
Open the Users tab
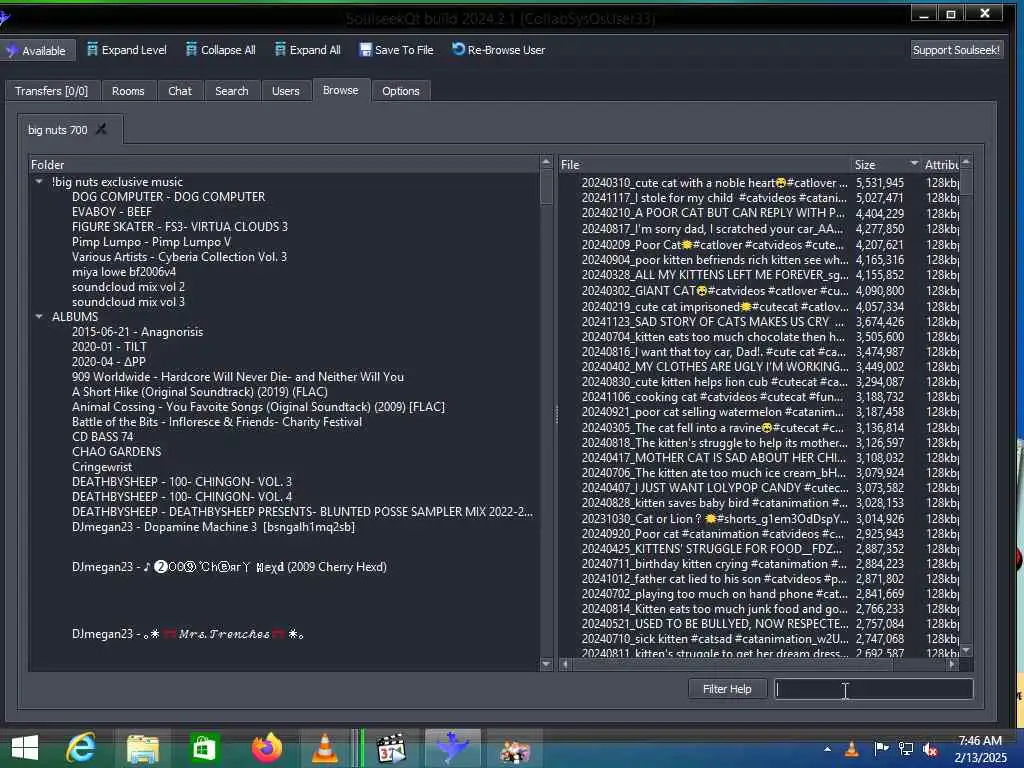point(285,91)
